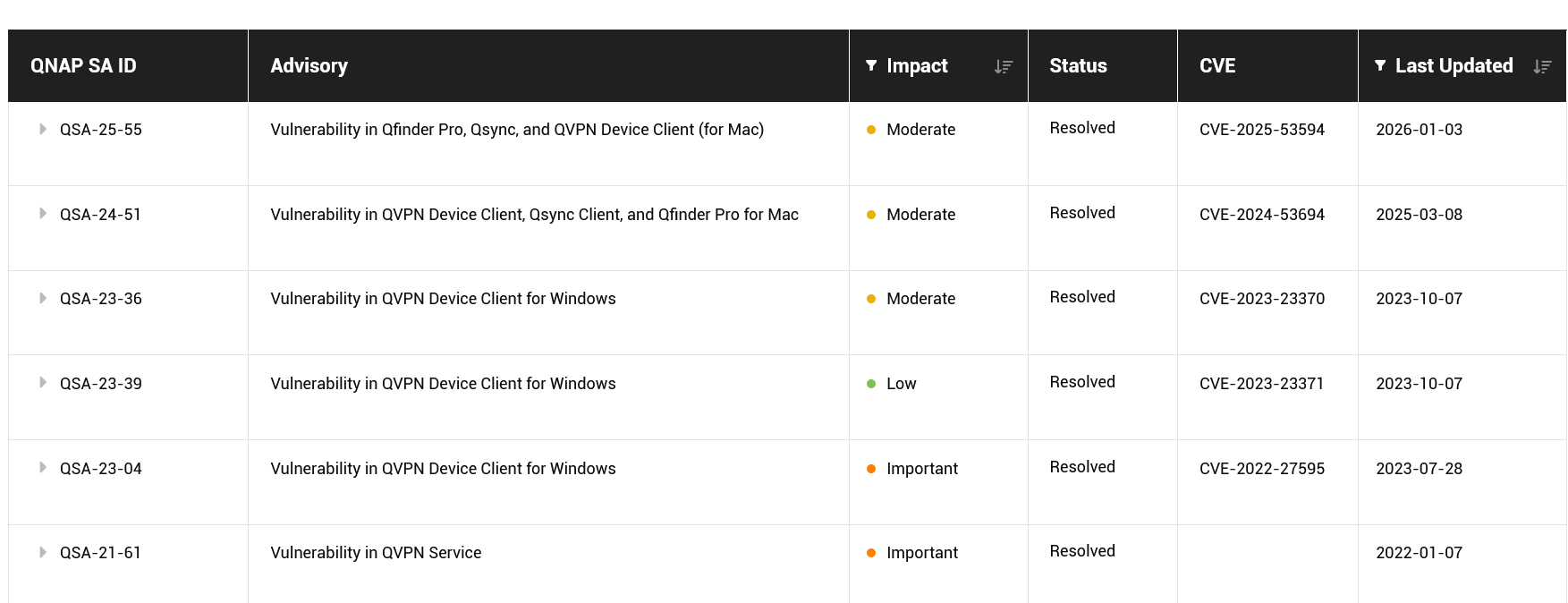The image size is (1568, 603).
Task: Click the CVE-2025-53594 identifier
Action: click(1261, 130)
